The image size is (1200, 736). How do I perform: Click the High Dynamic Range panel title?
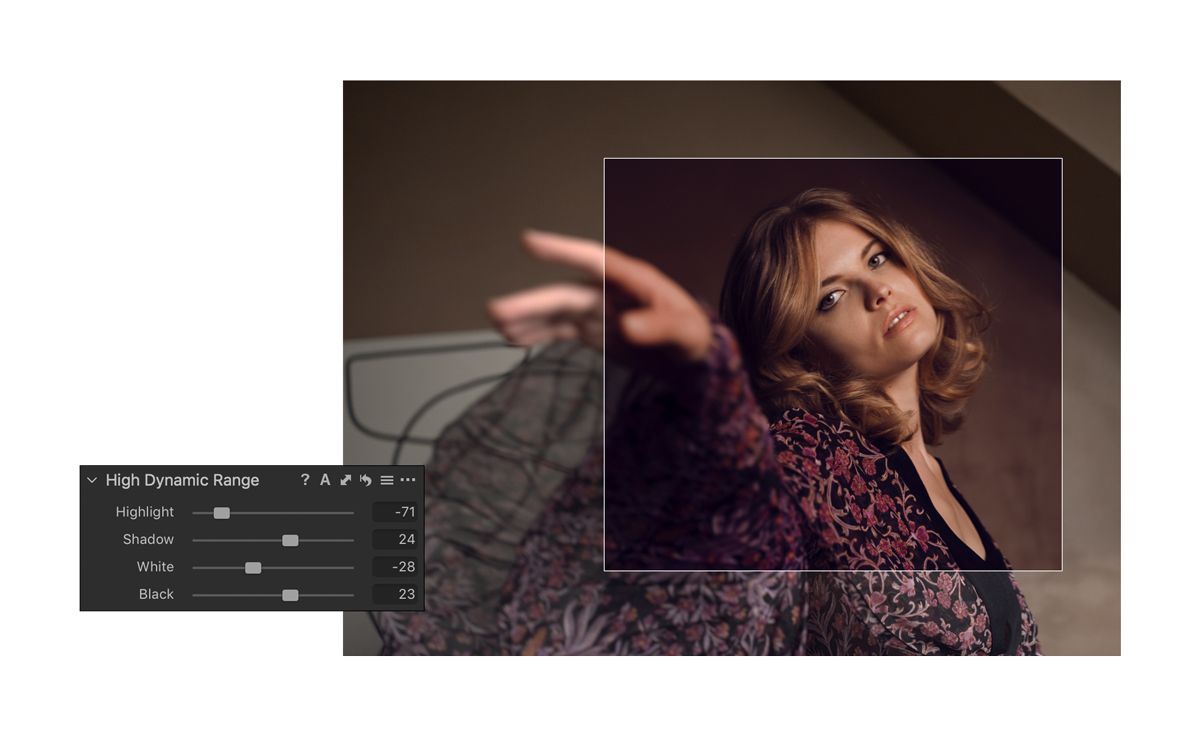click(x=182, y=480)
